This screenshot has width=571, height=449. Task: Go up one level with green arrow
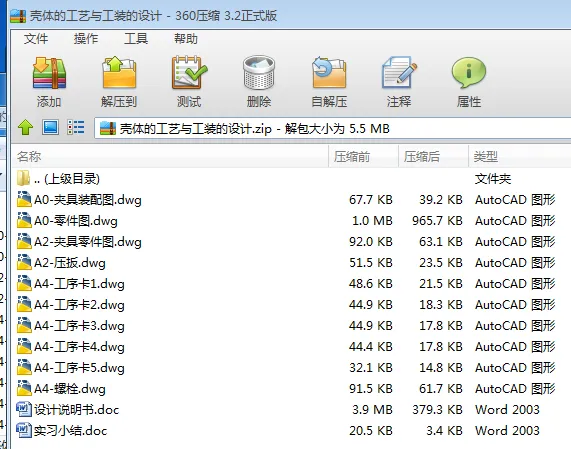[25, 128]
